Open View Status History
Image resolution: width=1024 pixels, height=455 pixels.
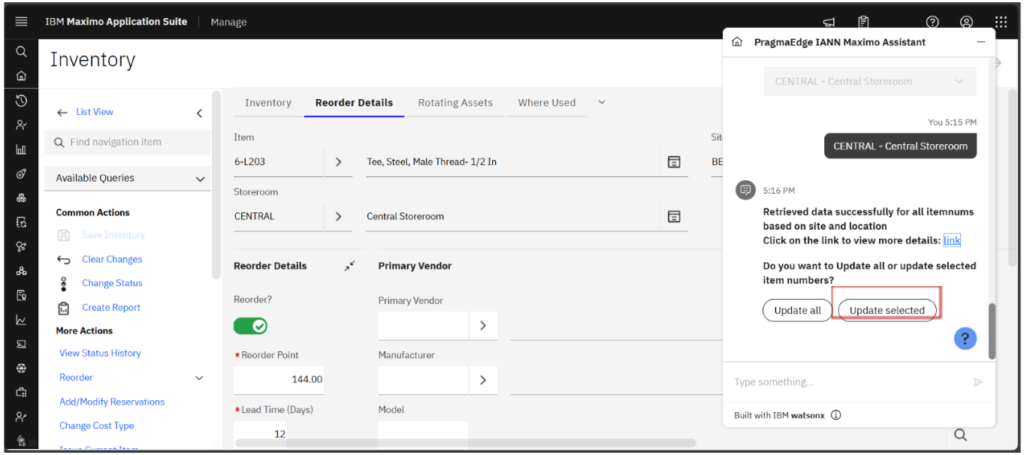(100, 353)
